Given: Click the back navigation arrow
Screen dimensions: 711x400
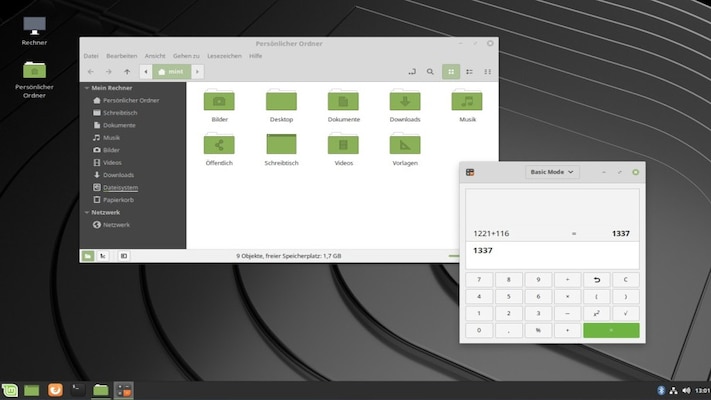Looking at the screenshot, I should coord(91,72).
